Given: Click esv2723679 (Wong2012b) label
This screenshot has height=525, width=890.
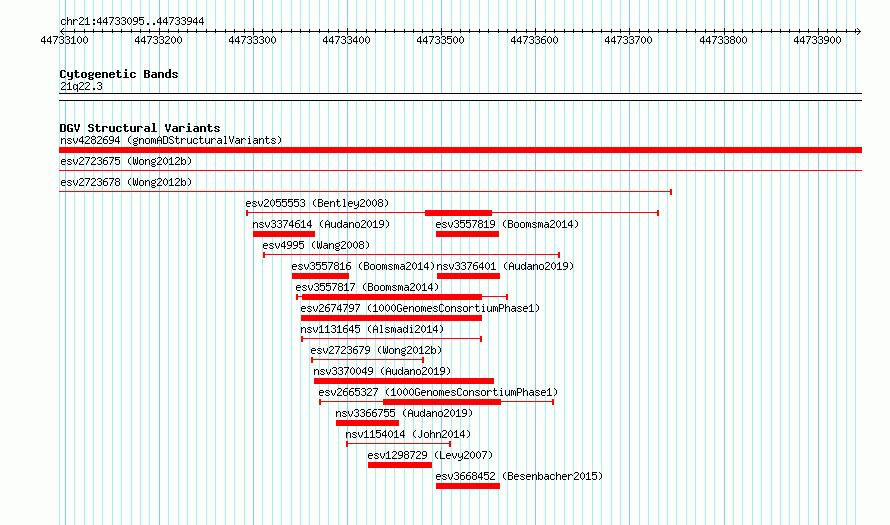Looking at the screenshot, I should coord(376,350).
